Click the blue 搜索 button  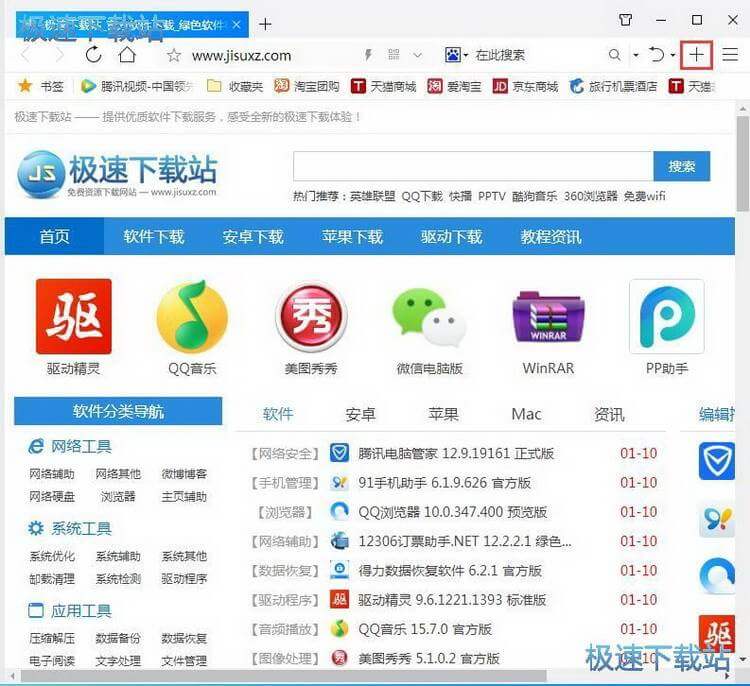click(x=682, y=166)
